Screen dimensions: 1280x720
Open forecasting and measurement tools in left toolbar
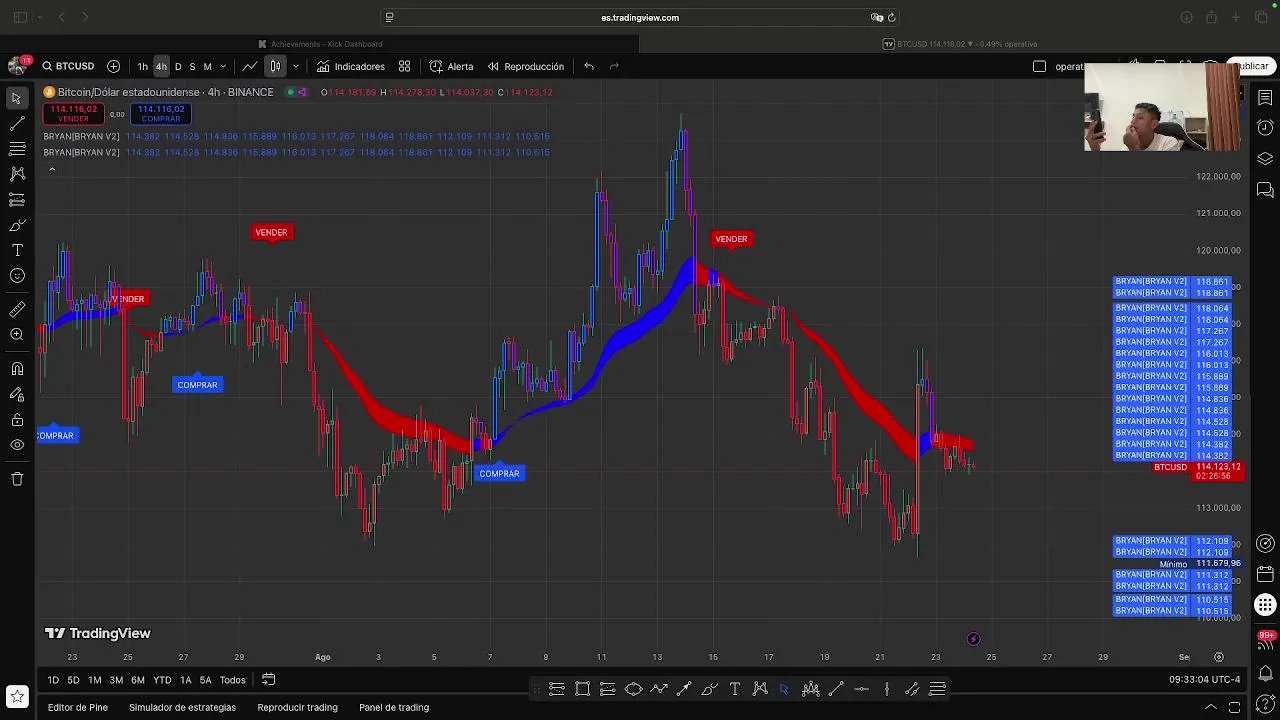click(x=17, y=200)
